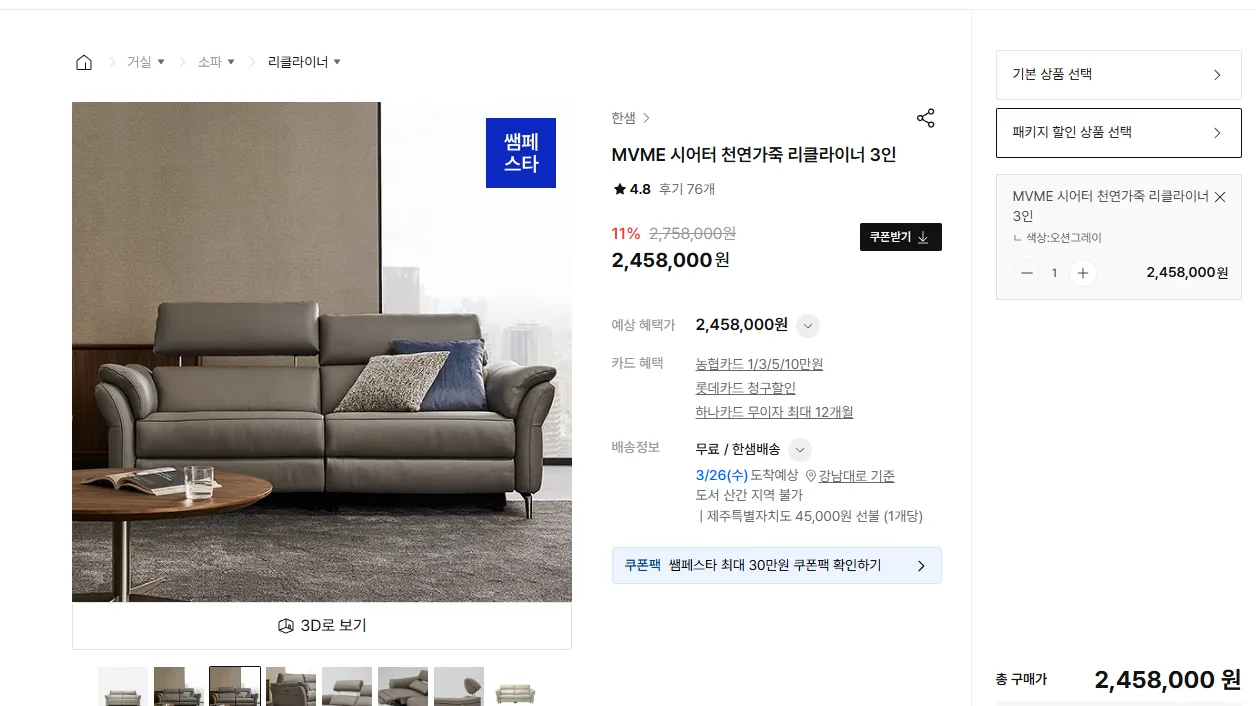1256x706 pixels.
Task: Open 기본 상품 선택 option panel
Action: [1119, 75]
